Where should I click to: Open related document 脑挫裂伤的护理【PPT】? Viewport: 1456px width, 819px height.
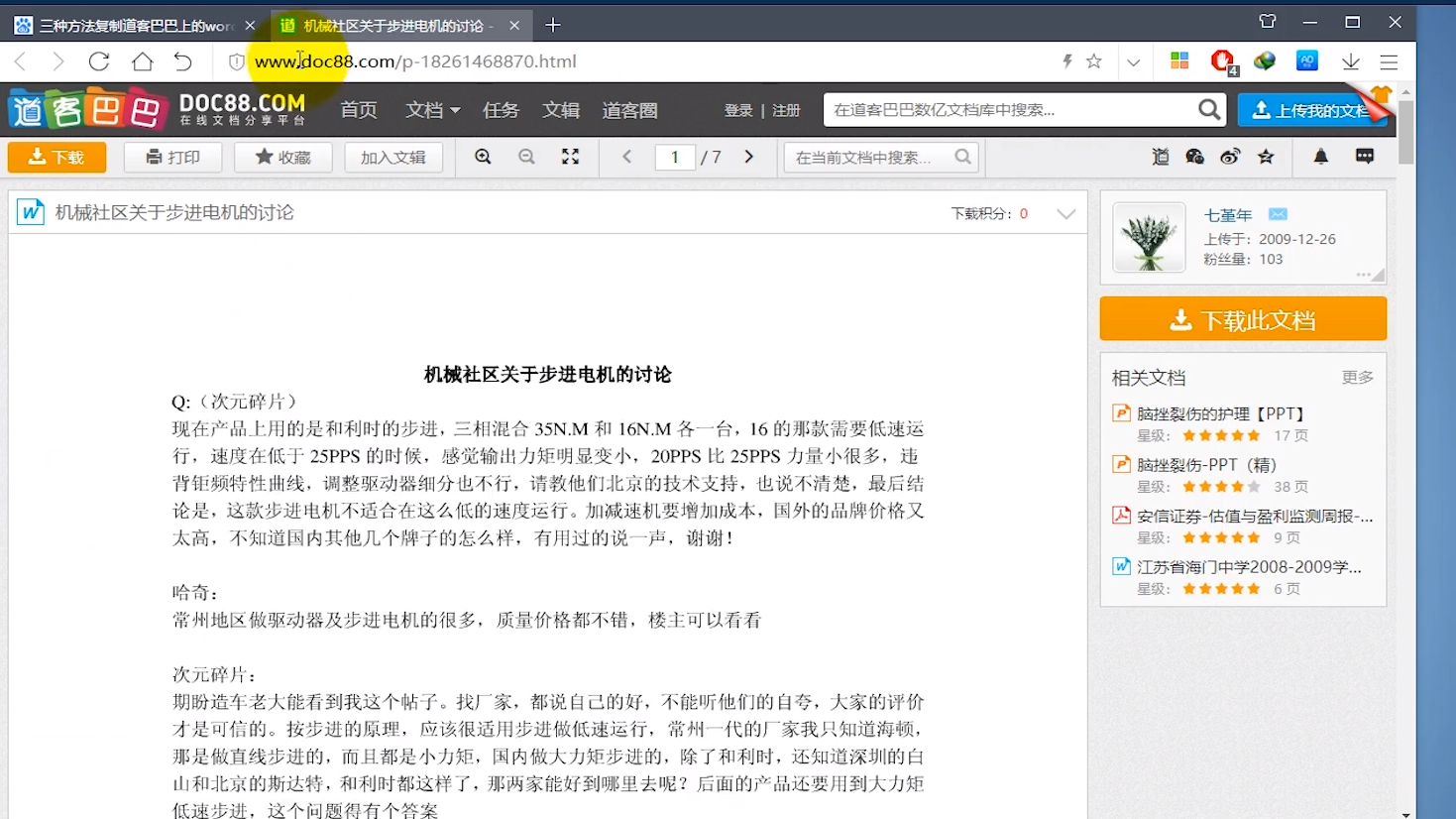click(x=1222, y=413)
